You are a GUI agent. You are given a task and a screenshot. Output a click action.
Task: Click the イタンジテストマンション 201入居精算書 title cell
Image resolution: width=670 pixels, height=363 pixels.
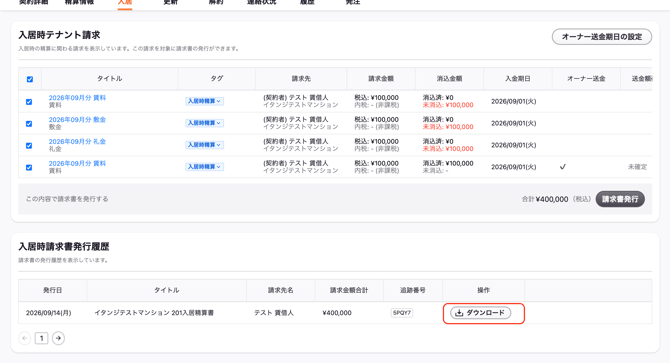(154, 313)
